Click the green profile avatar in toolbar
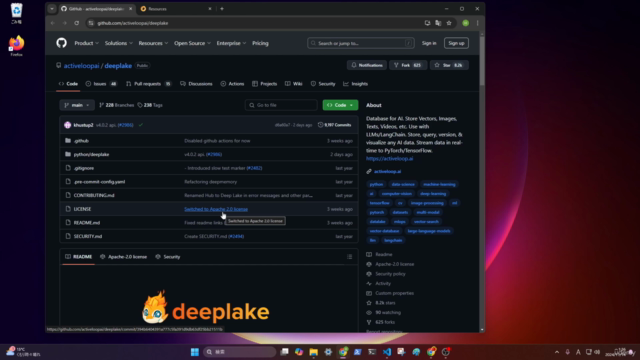The width and height of the screenshot is (640, 360). (465, 23)
